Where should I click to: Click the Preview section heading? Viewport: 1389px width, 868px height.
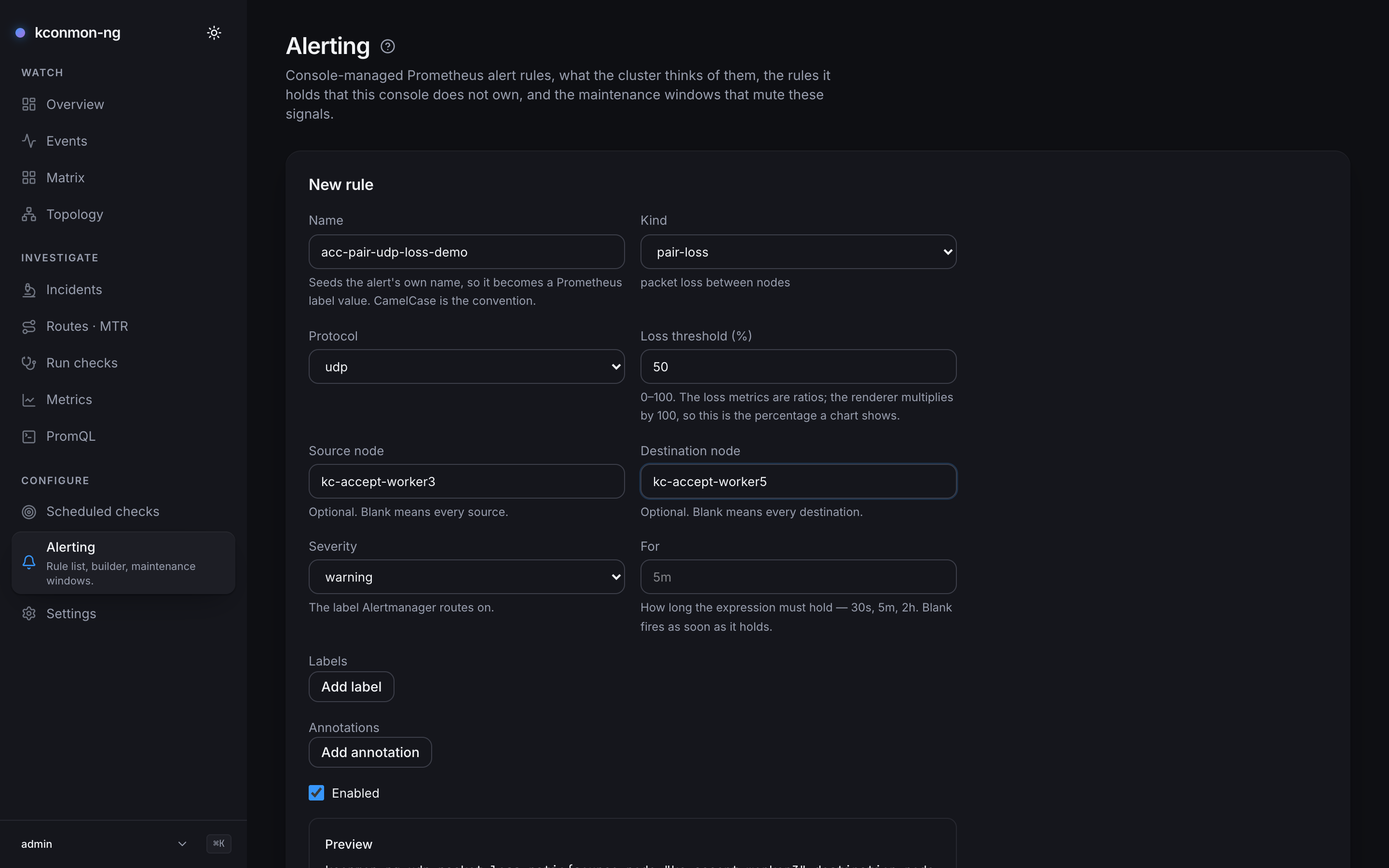point(348,844)
